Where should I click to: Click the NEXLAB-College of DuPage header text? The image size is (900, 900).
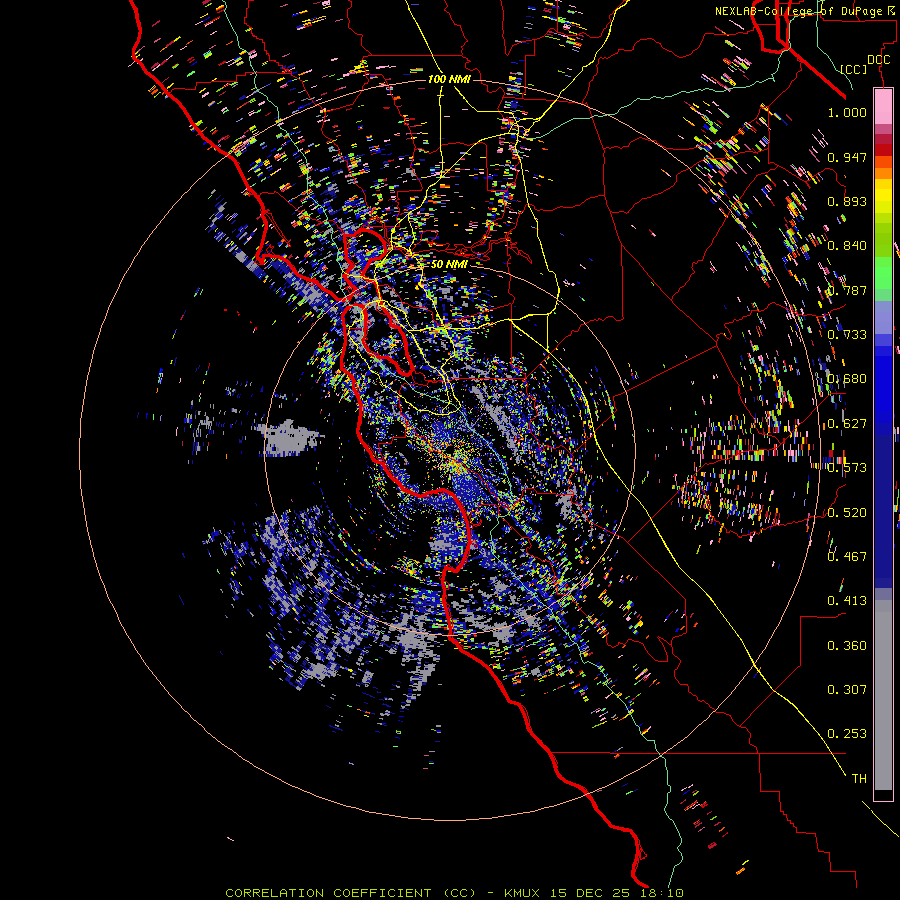click(x=801, y=11)
